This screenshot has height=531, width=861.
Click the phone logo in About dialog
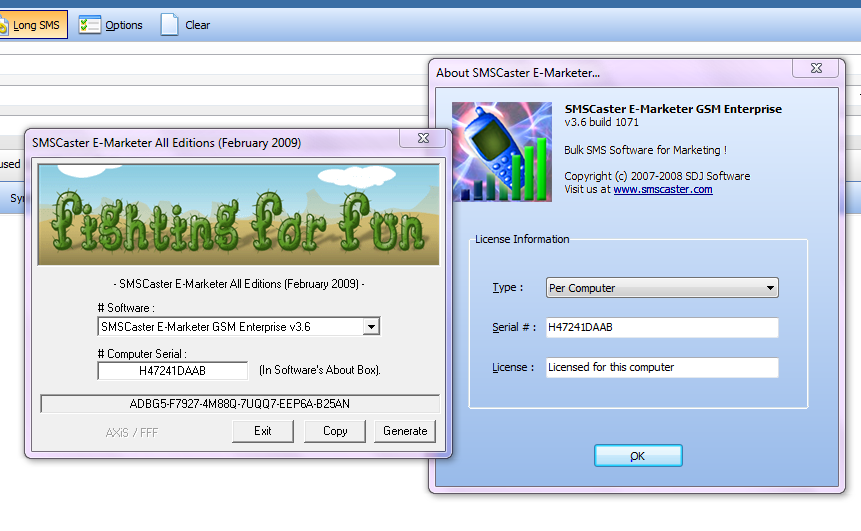click(x=502, y=152)
